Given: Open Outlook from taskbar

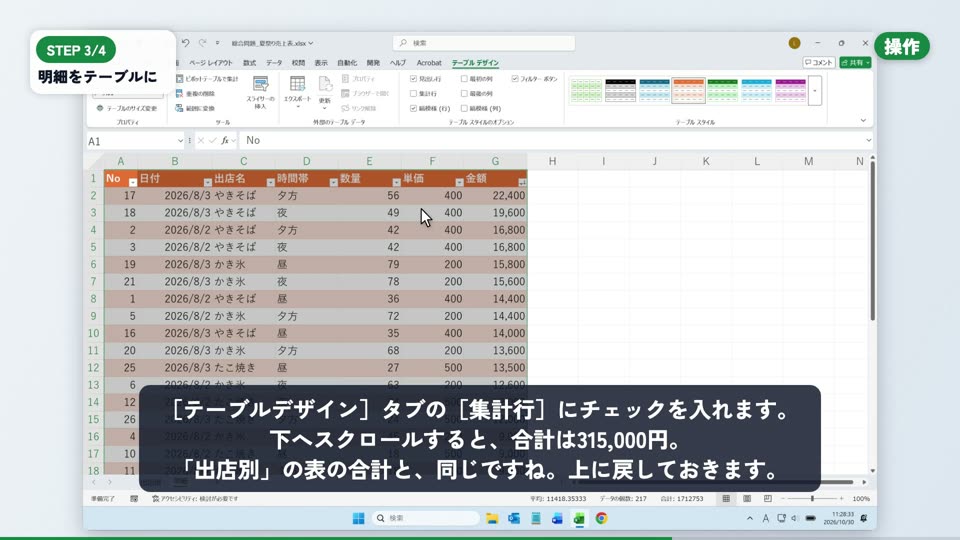Looking at the screenshot, I should pos(514,519).
